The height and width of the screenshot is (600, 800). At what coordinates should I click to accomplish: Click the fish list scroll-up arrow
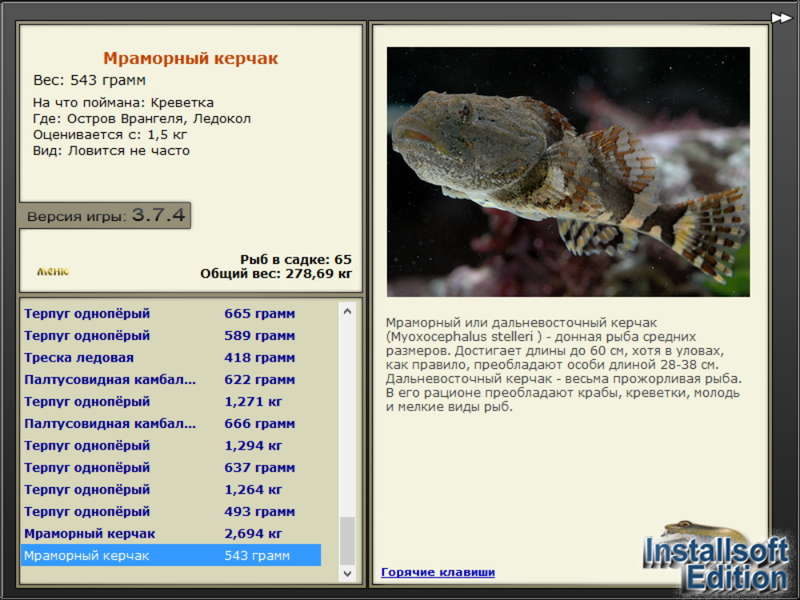pos(347,312)
